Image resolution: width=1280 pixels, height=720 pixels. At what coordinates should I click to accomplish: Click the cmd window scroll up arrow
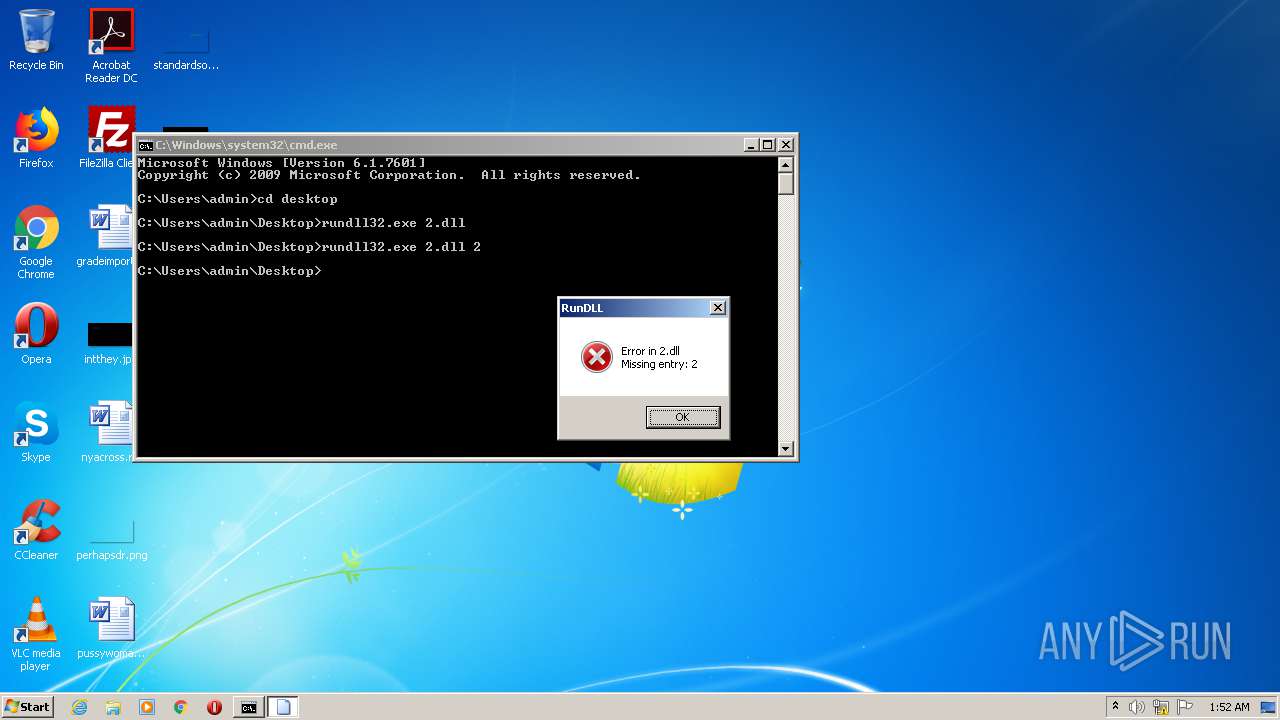(786, 164)
